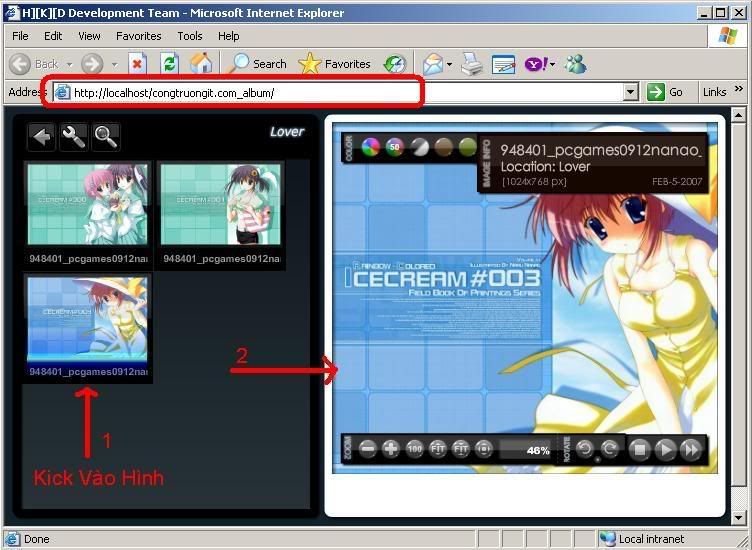This screenshot has width=752, height=550.
Task: Fast-forward the slideshow
Action: pyautogui.click(x=691, y=450)
